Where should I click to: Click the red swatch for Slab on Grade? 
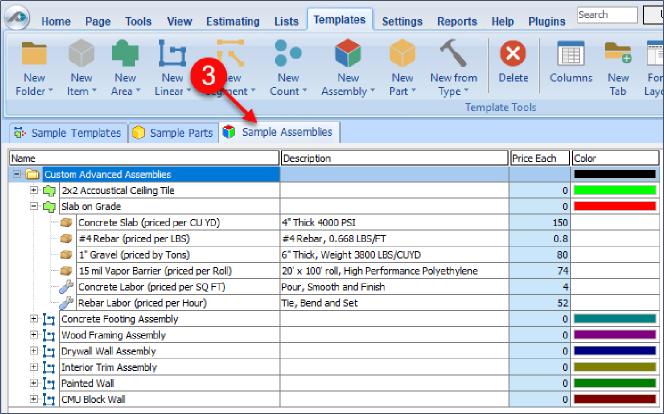[x=614, y=206]
